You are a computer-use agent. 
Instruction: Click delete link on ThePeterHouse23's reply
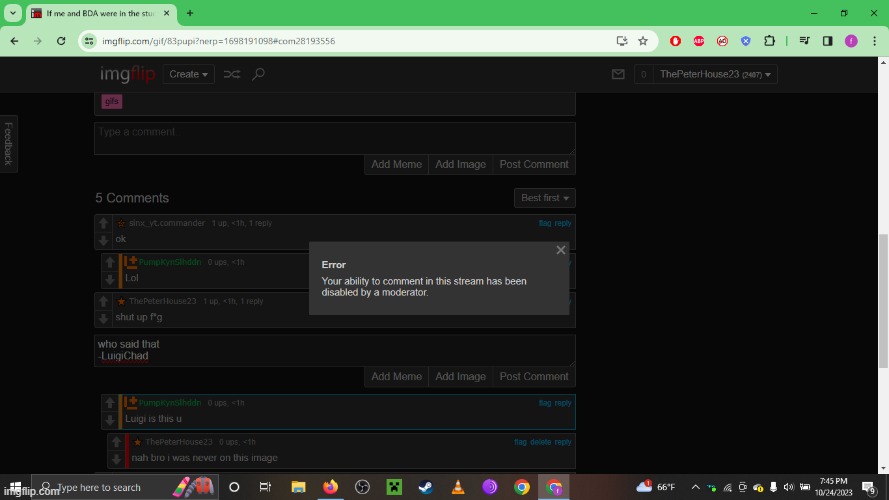click(x=540, y=442)
